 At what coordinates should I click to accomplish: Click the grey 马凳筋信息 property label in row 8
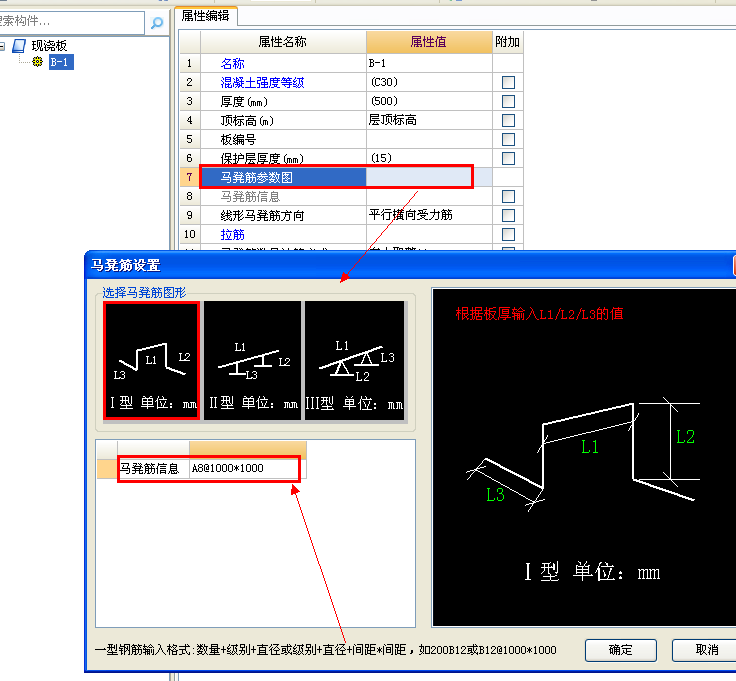[x=250, y=197]
